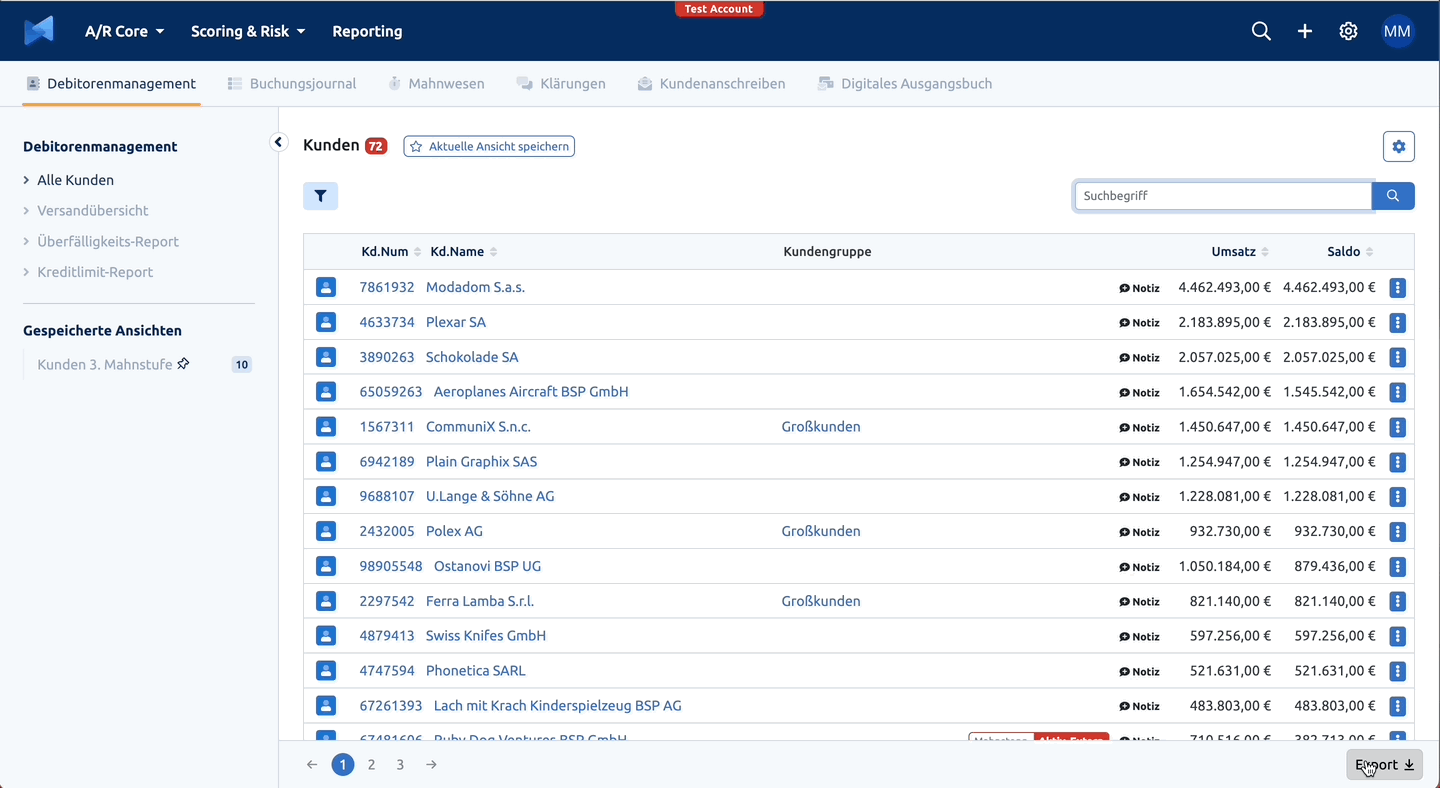1440x788 pixels.
Task: Open Großkunden group for Polex AG
Action: (x=821, y=531)
